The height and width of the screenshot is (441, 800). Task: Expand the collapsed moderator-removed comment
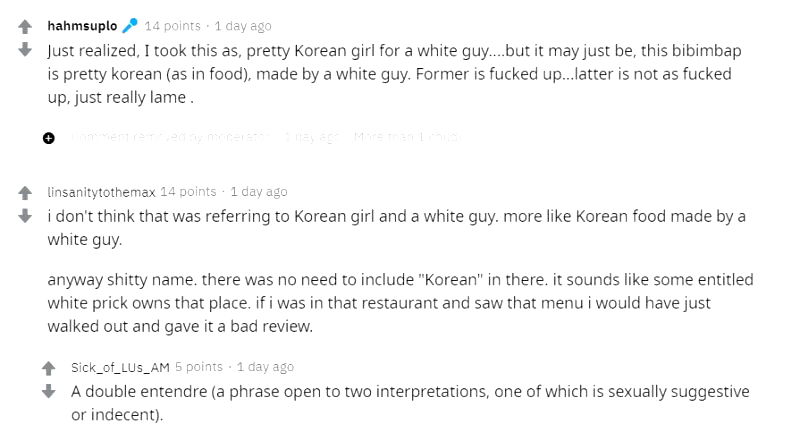click(49, 137)
